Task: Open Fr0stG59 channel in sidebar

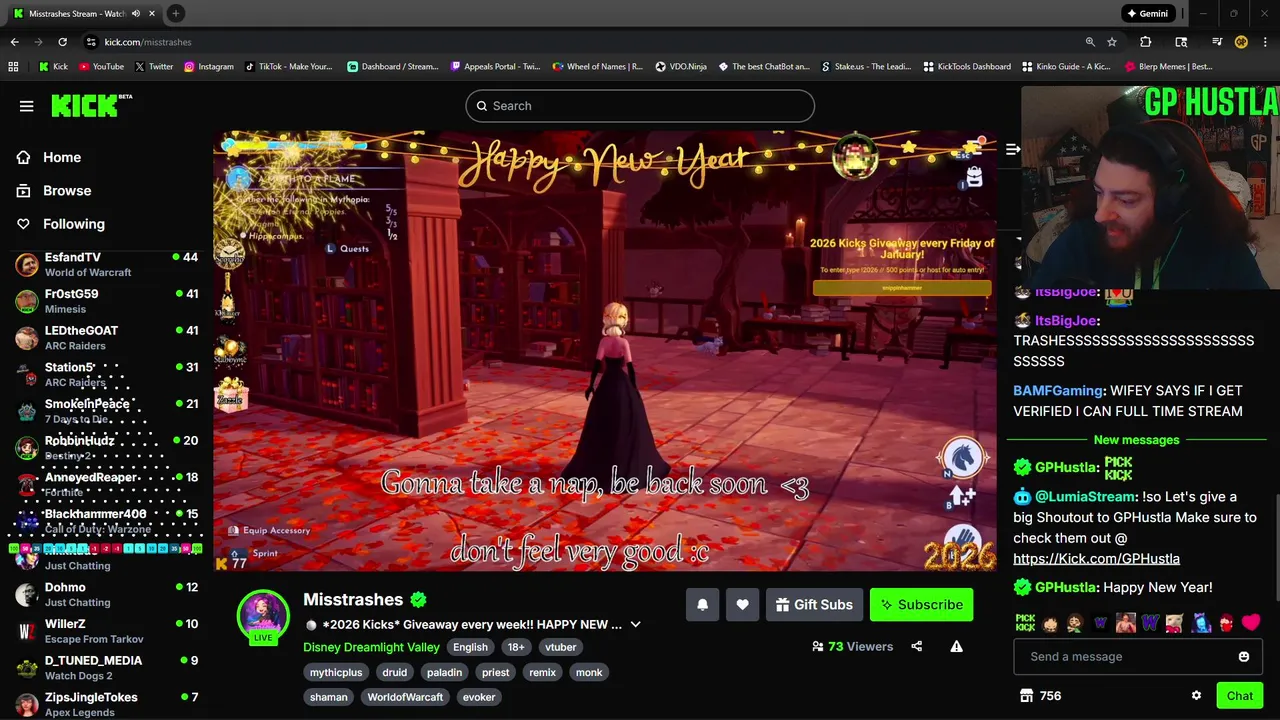Action: coord(106,301)
